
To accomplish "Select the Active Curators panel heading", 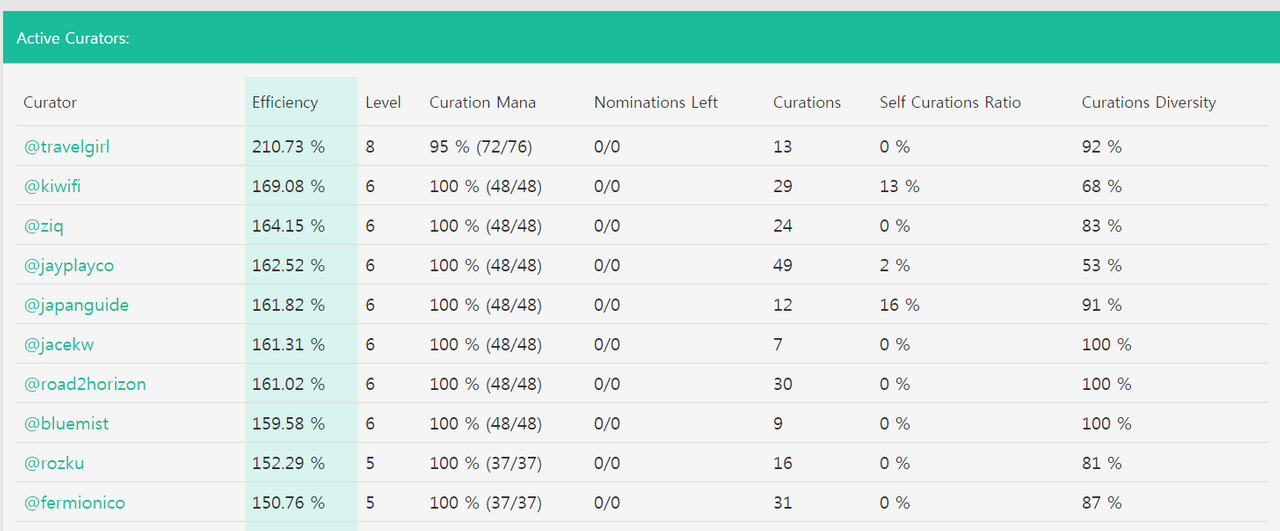I will point(73,38).
